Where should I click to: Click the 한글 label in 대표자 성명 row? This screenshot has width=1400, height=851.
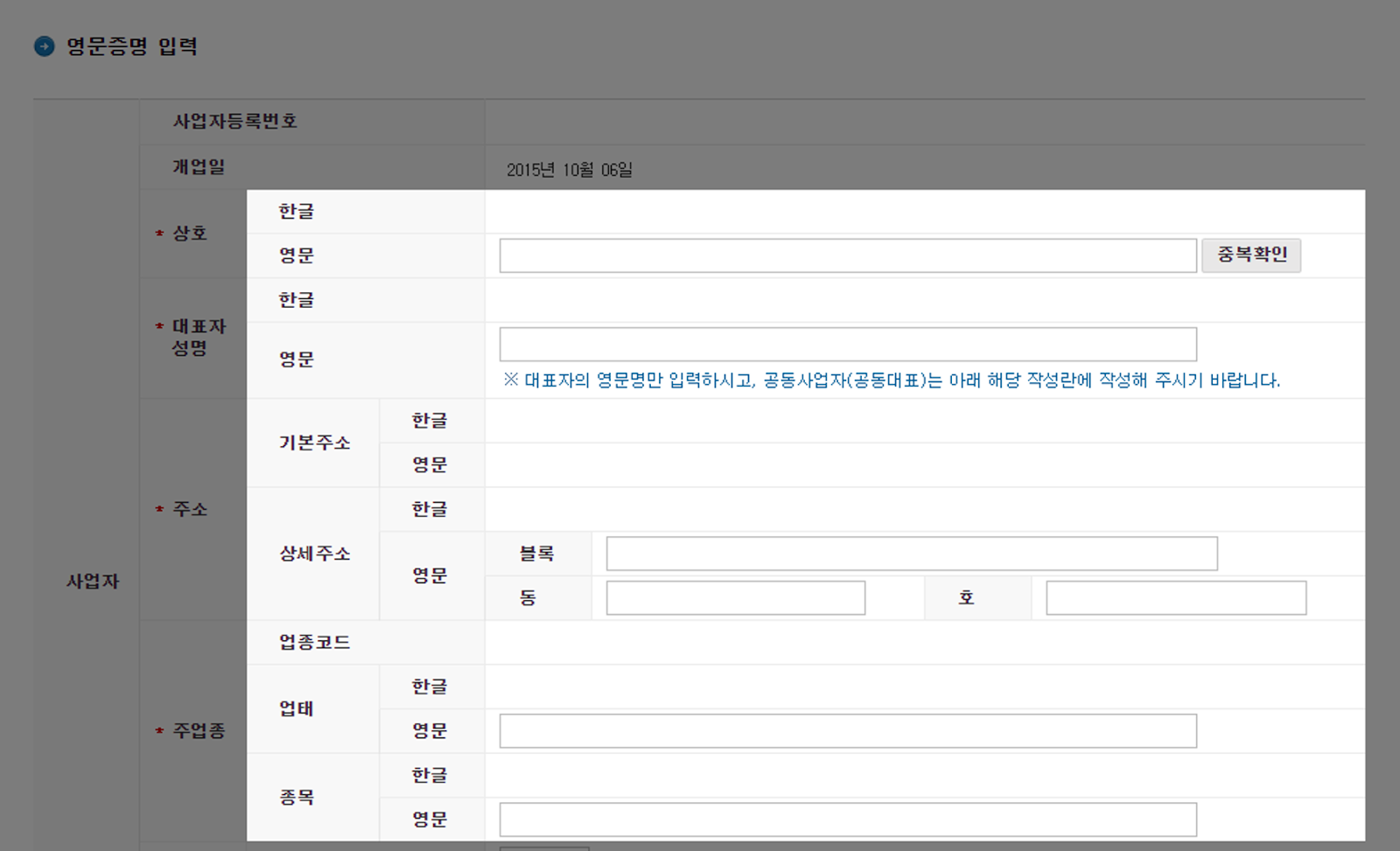pos(297,300)
